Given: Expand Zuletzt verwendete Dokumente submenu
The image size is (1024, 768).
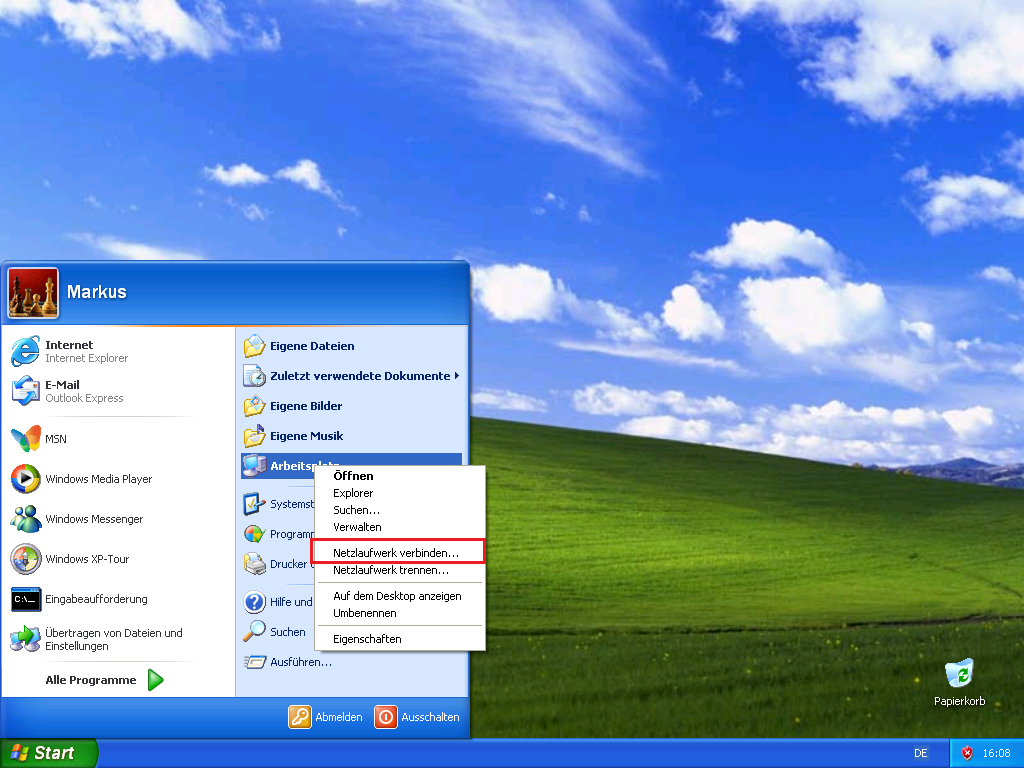Looking at the screenshot, I should (x=351, y=376).
